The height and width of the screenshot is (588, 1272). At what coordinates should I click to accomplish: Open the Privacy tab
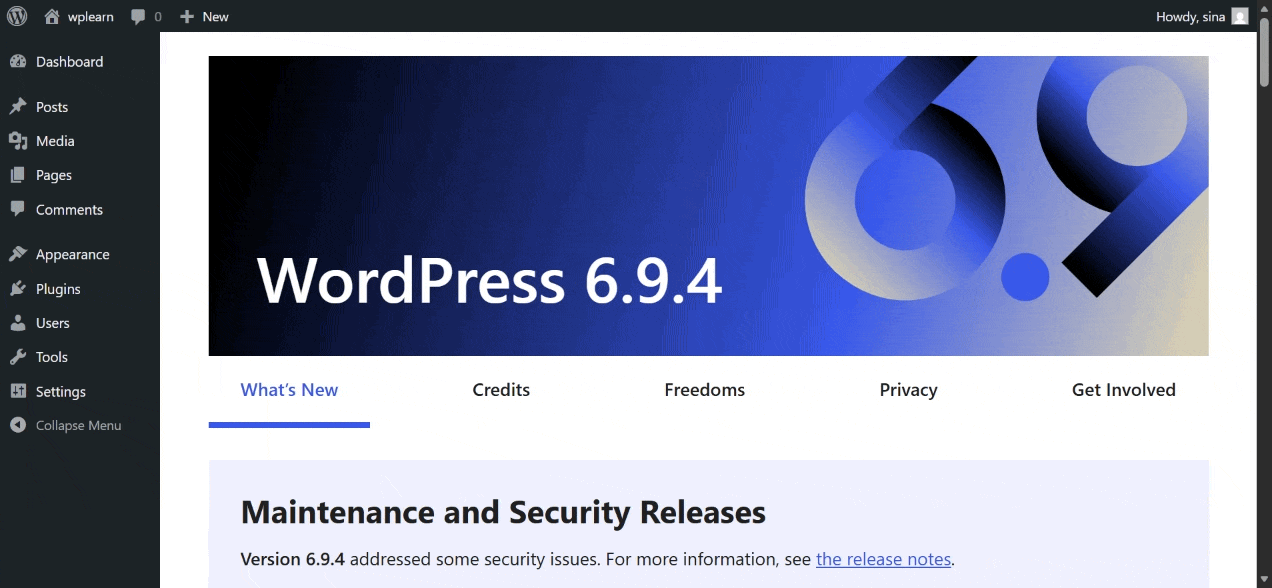coord(908,390)
